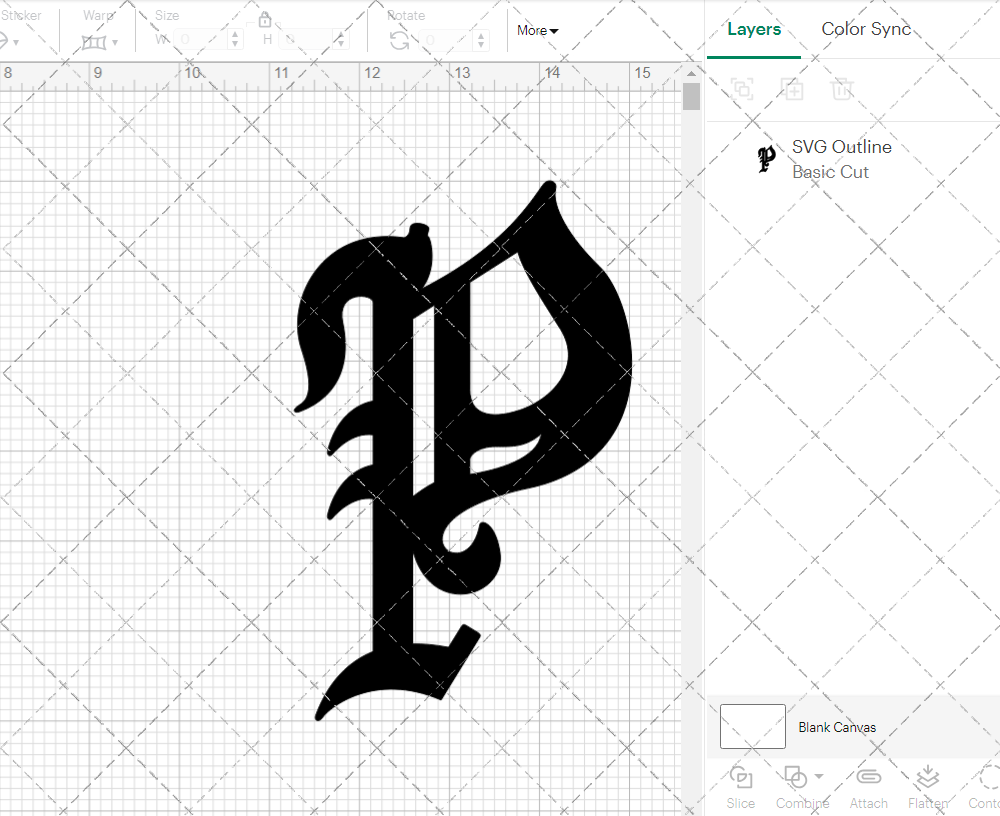Toggle the size lock aspect ratio
Viewport: 1000px width, 816px height.
coord(265,19)
